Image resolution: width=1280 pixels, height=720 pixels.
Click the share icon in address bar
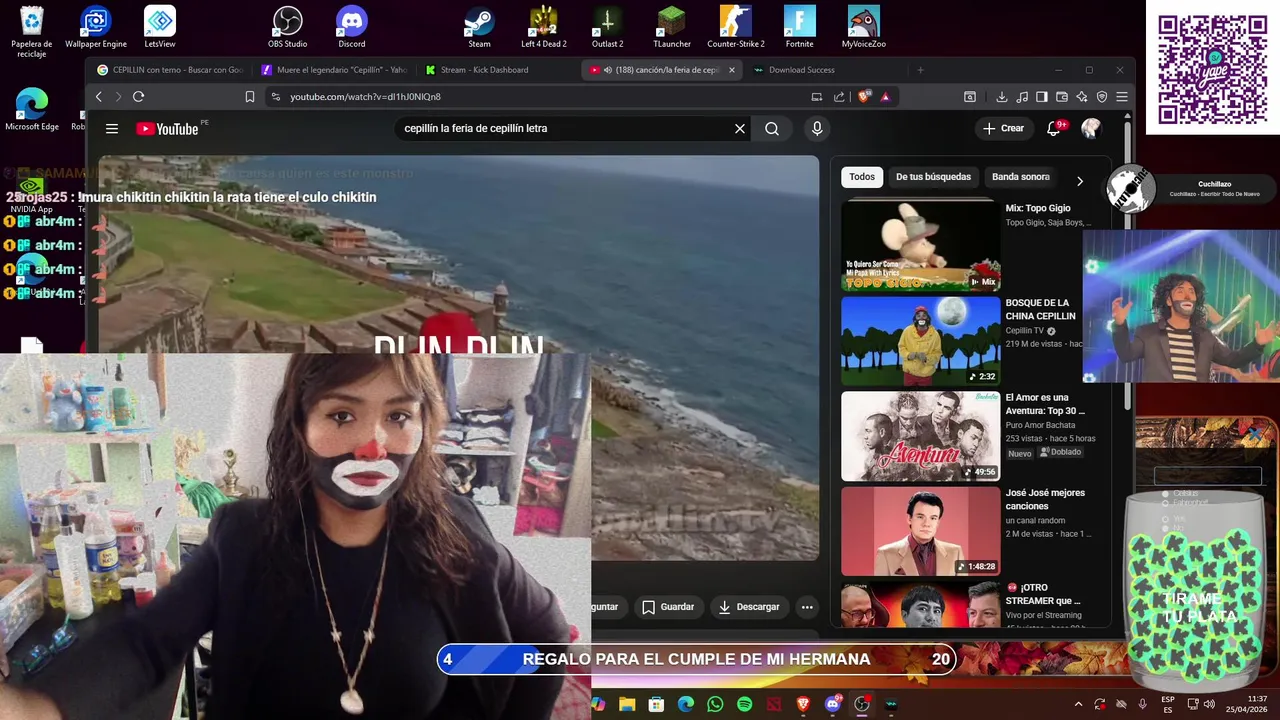click(x=839, y=97)
